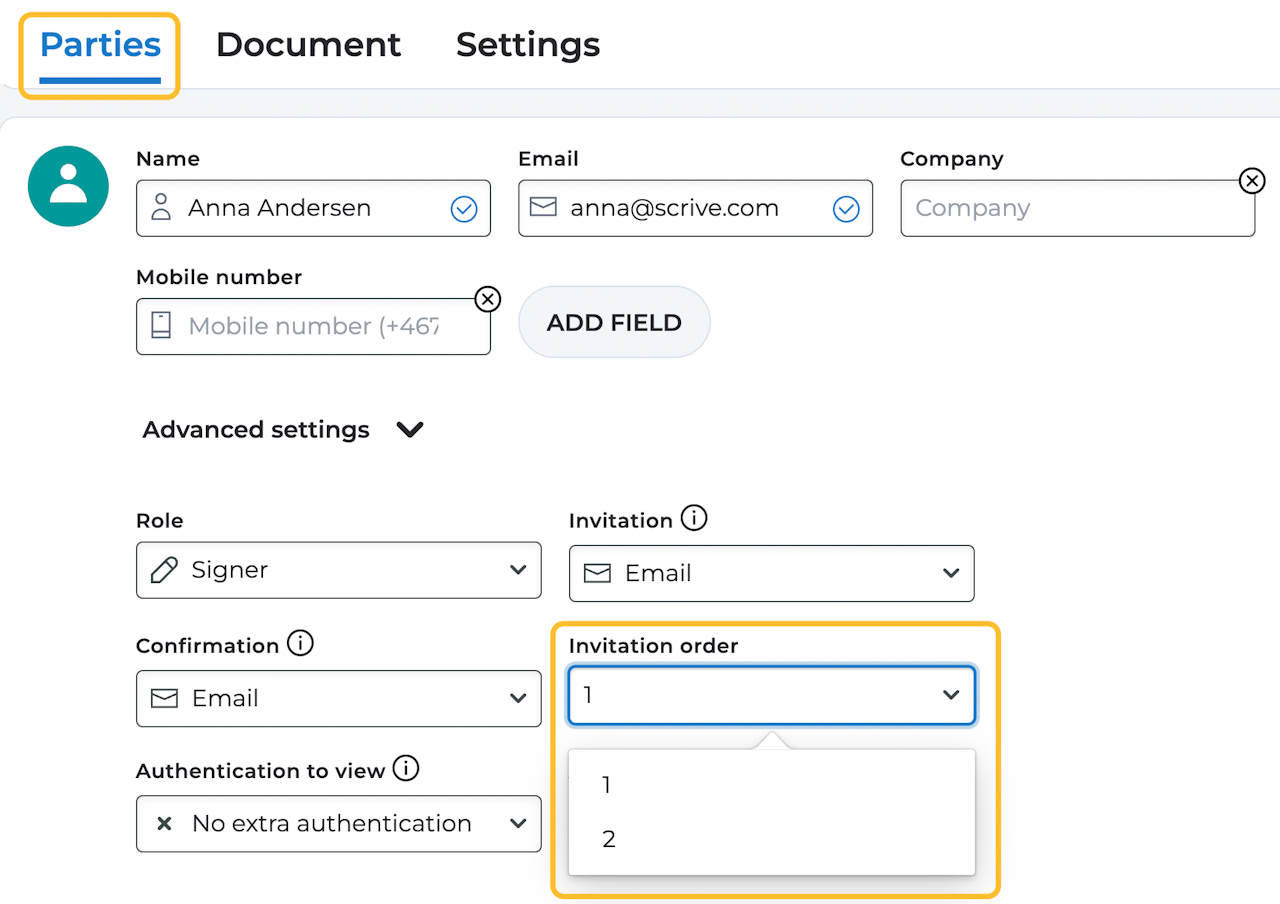Open the Invitation method dropdown

(771, 573)
